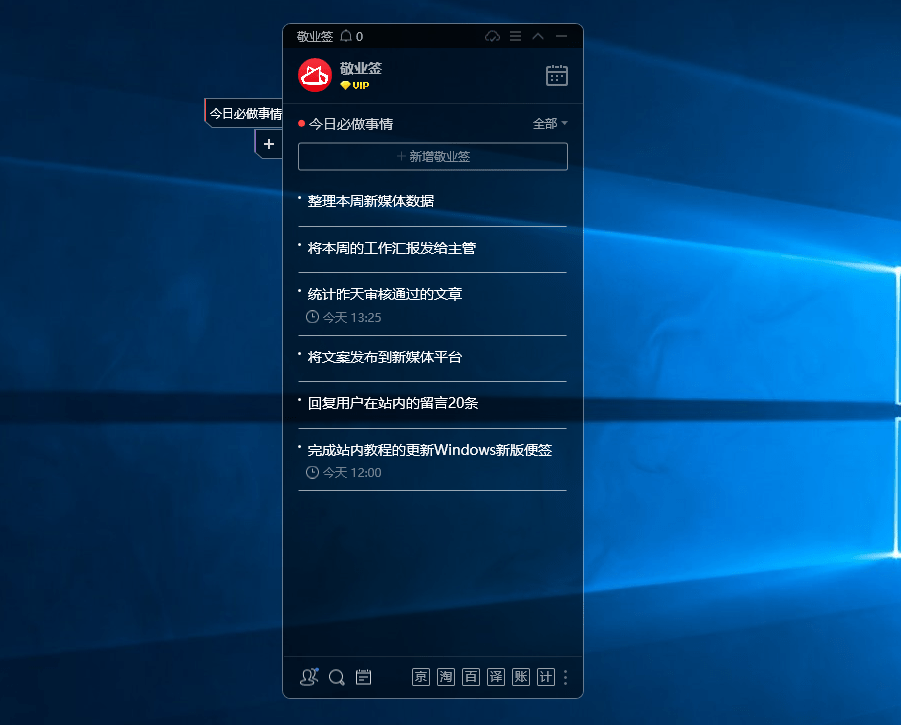Image resolution: width=901 pixels, height=725 pixels.
Task: Open note 将本周的工作汇报发给主管
Action: point(391,248)
